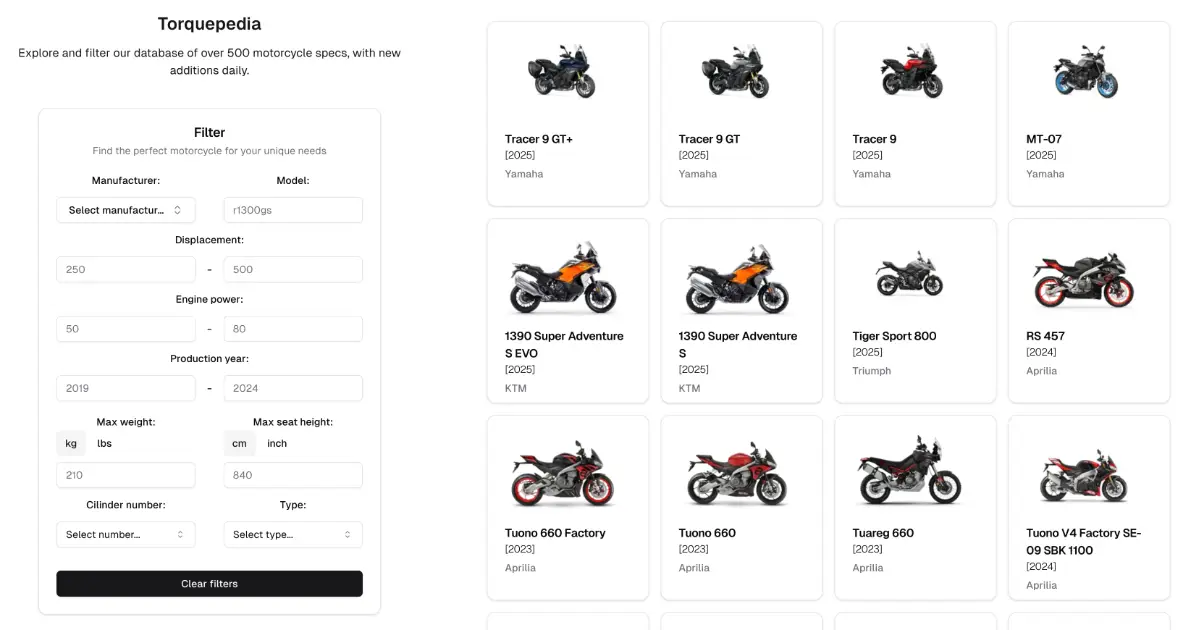Click the minimum displacement field showing 250

coord(125,269)
